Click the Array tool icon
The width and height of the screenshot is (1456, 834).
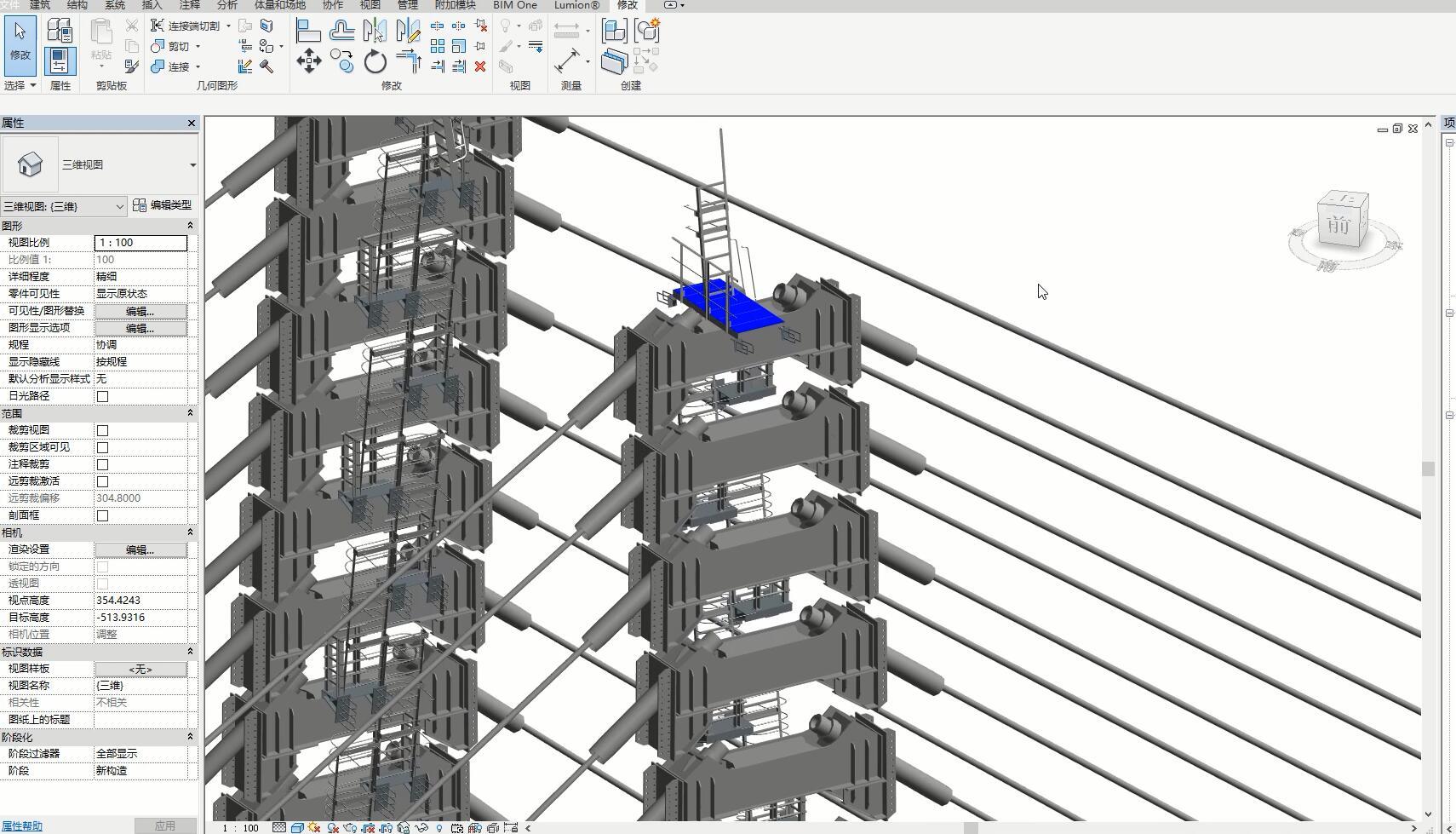(x=438, y=46)
